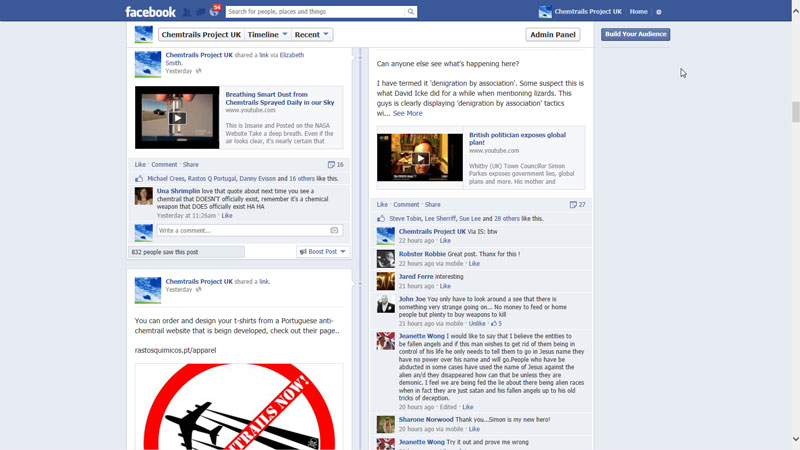The image size is (800, 450).
Task: Play the British politician video thumbnail
Action: click(420, 158)
